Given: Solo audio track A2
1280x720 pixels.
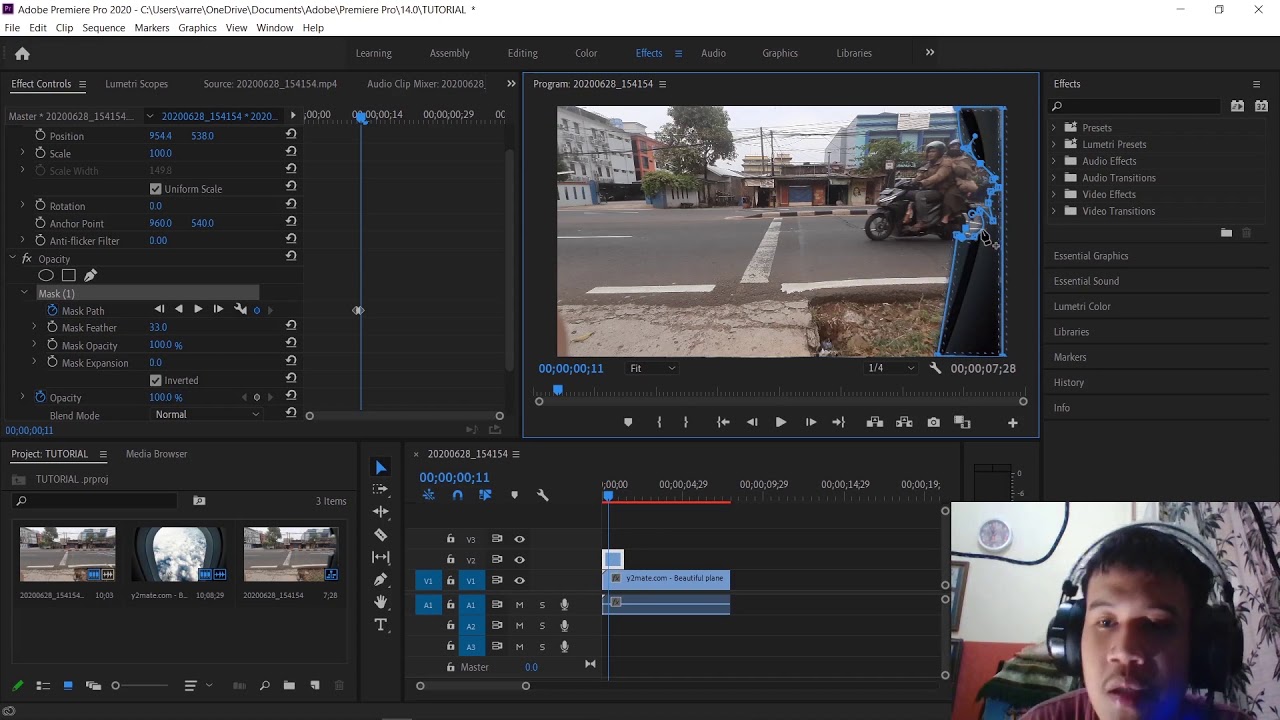Looking at the screenshot, I should coord(542,626).
